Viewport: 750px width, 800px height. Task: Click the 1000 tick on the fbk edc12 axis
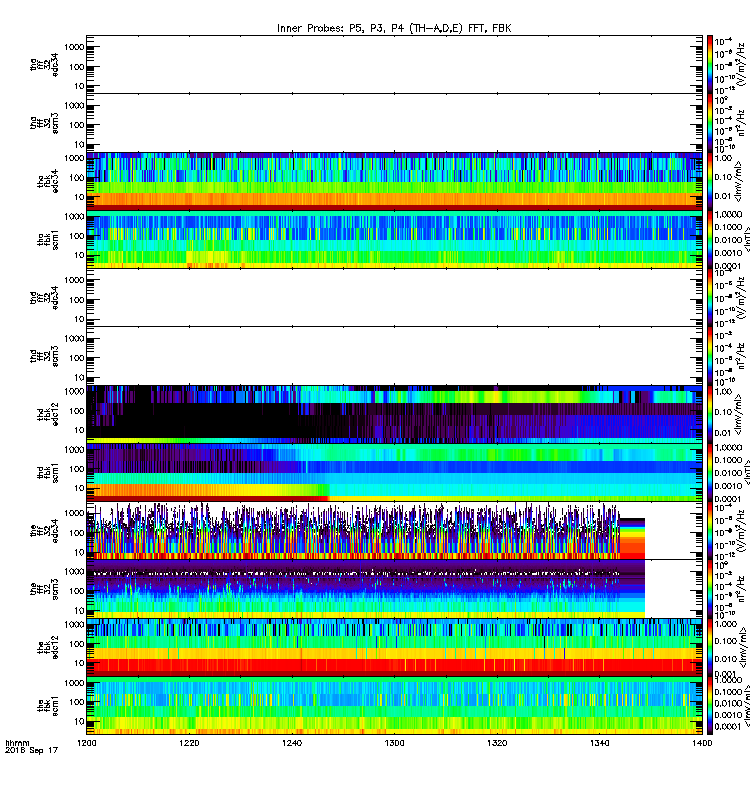(74, 625)
